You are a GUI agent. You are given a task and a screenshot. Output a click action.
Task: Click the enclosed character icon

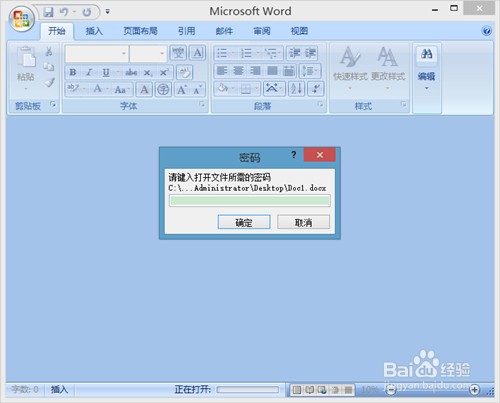coord(163,89)
